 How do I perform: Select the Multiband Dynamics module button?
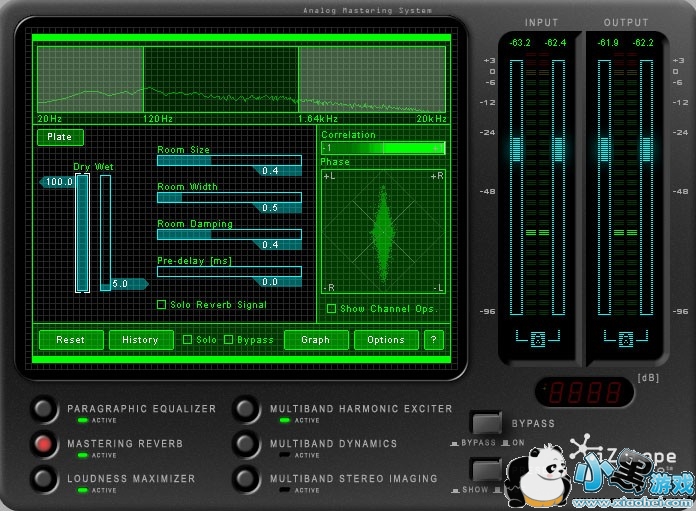tap(246, 444)
